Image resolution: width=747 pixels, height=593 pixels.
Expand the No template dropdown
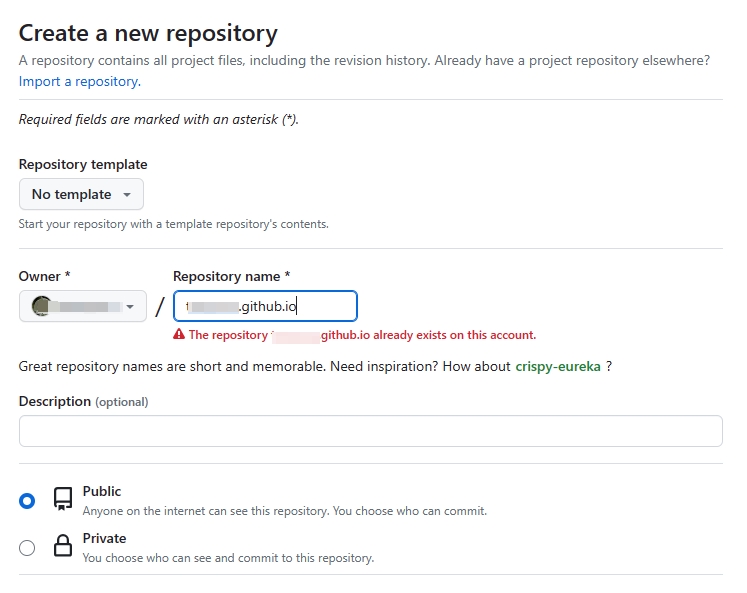81,194
